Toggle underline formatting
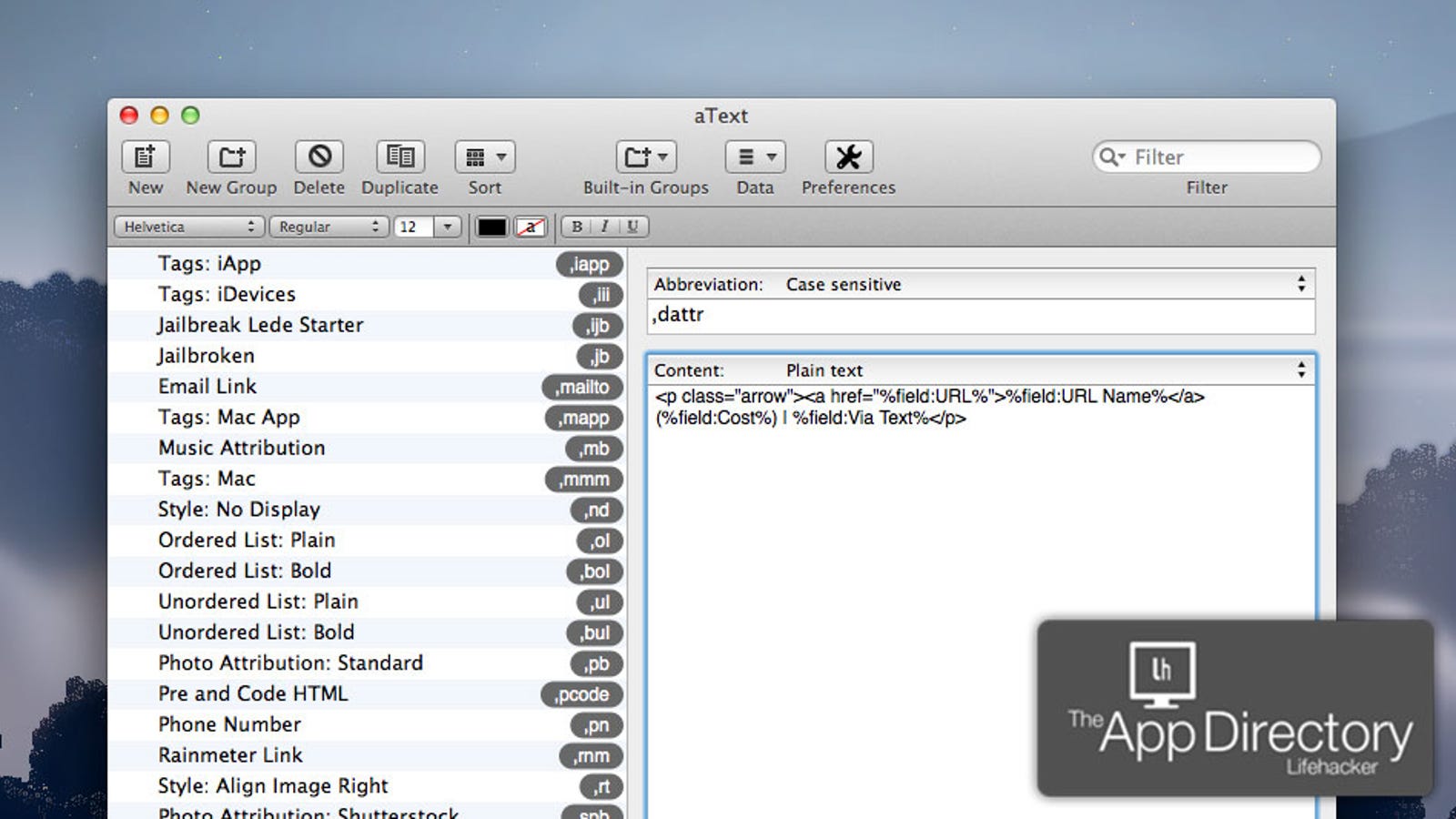This screenshot has height=819, width=1456. (632, 227)
